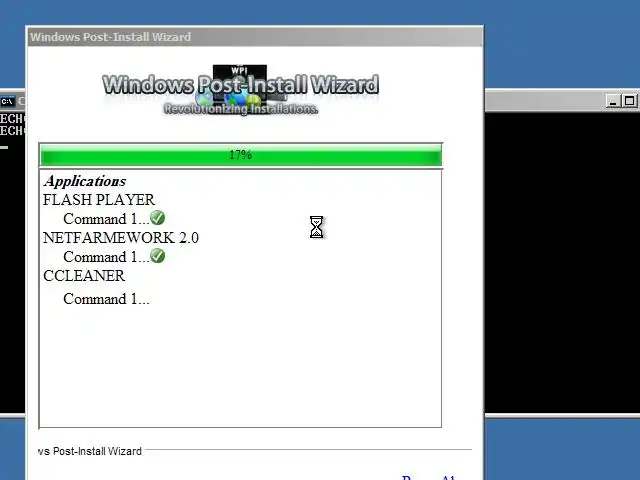The image size is (640, 480).
Task: Click the Post-Install Wizard footer label
Action: [90, 451]
